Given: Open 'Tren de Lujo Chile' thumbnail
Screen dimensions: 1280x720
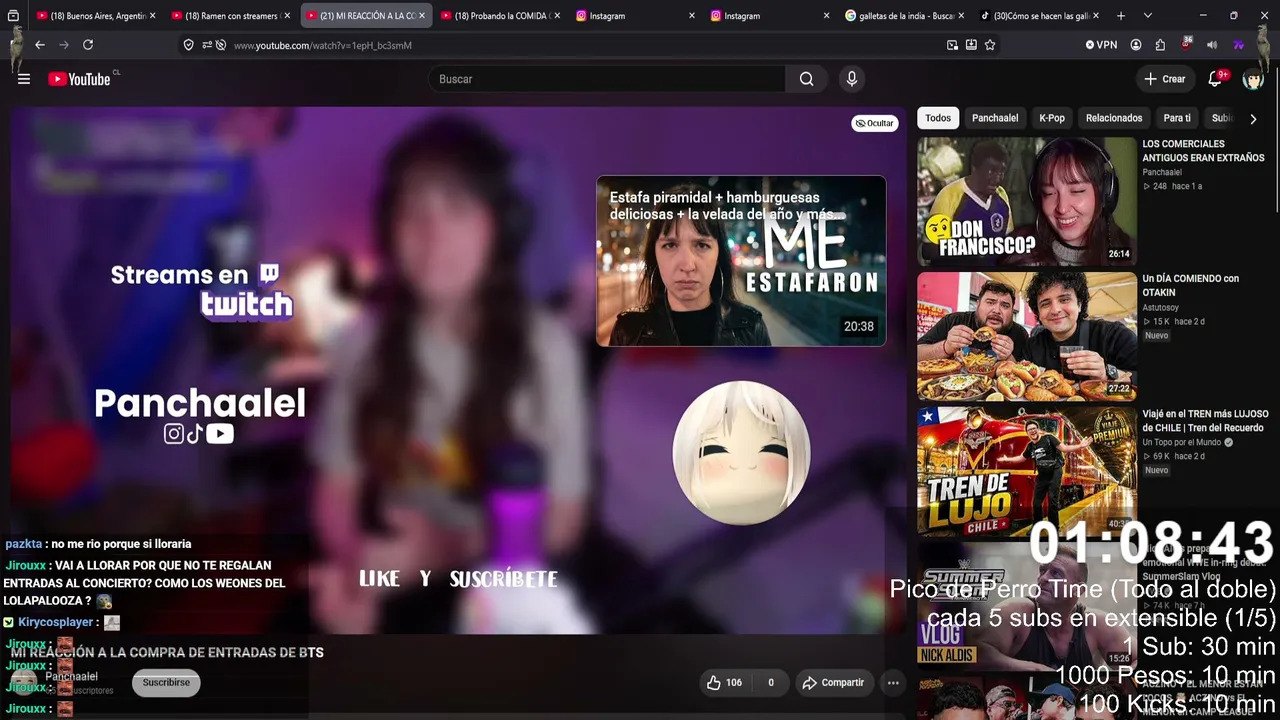Looking at the screenshot, I should click(1027, 471).
